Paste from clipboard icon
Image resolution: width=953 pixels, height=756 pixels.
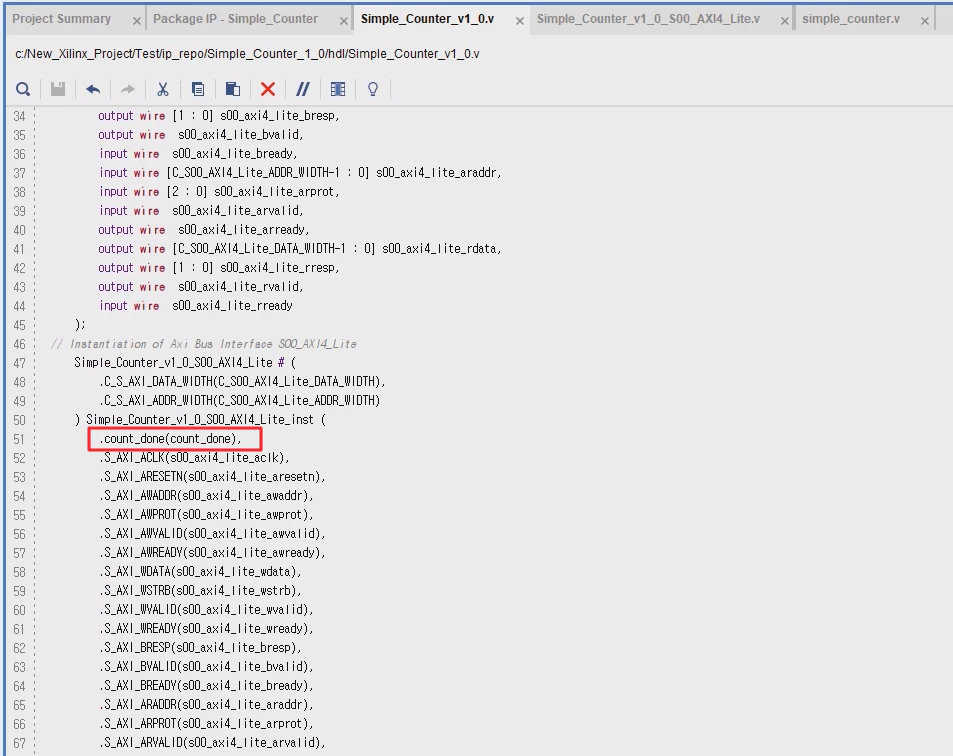click(233, 89)
